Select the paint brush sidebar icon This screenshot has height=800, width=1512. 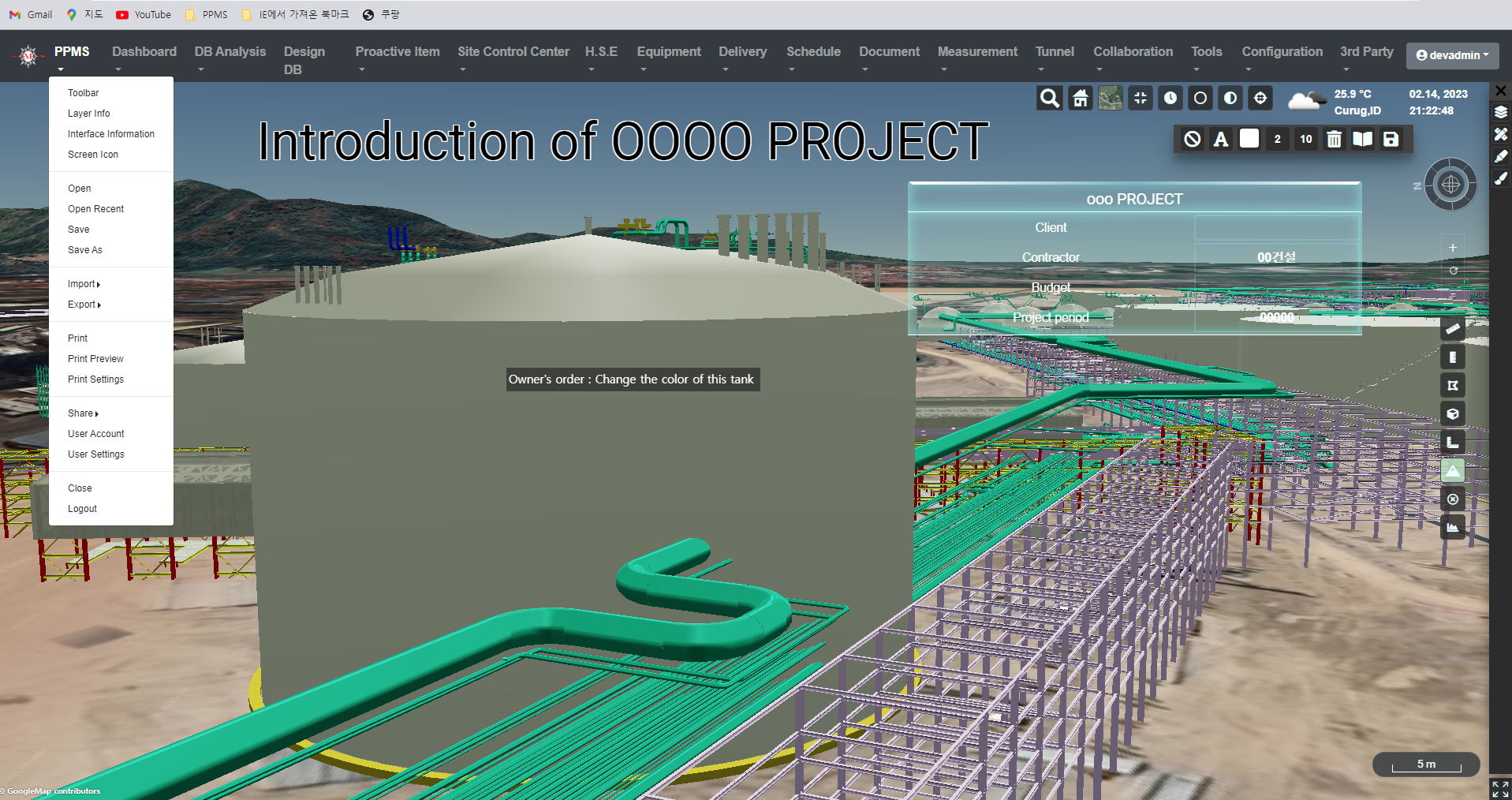click(1501, 179)
